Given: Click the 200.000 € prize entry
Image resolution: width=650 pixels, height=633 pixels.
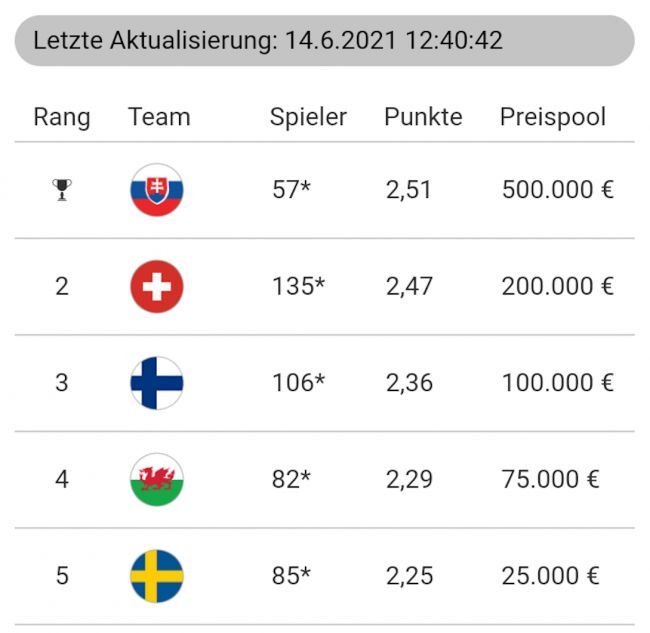Looking at the screenshot, I should 557,287.
